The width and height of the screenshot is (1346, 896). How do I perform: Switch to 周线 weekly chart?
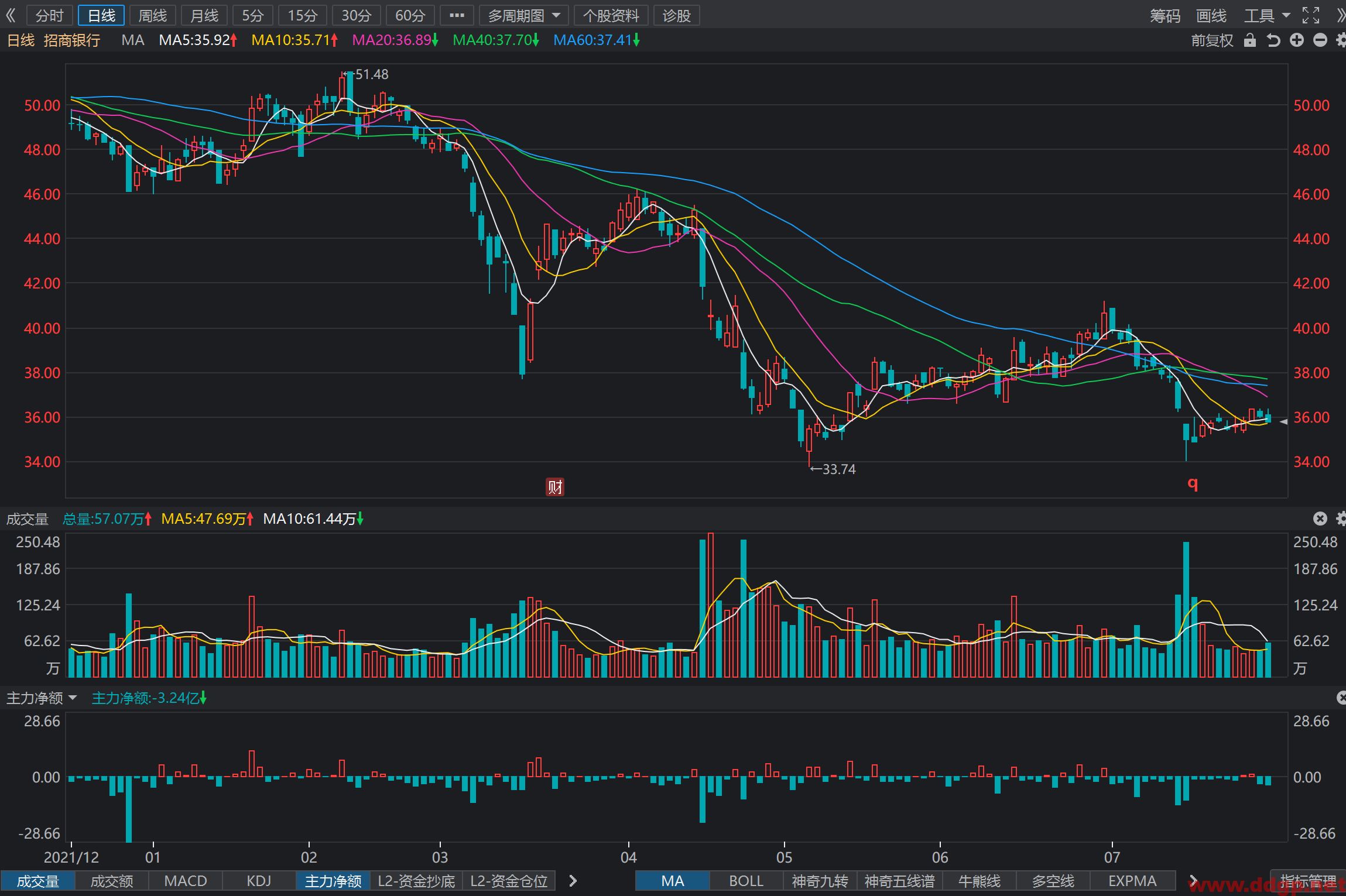click(x=153, y=15)
